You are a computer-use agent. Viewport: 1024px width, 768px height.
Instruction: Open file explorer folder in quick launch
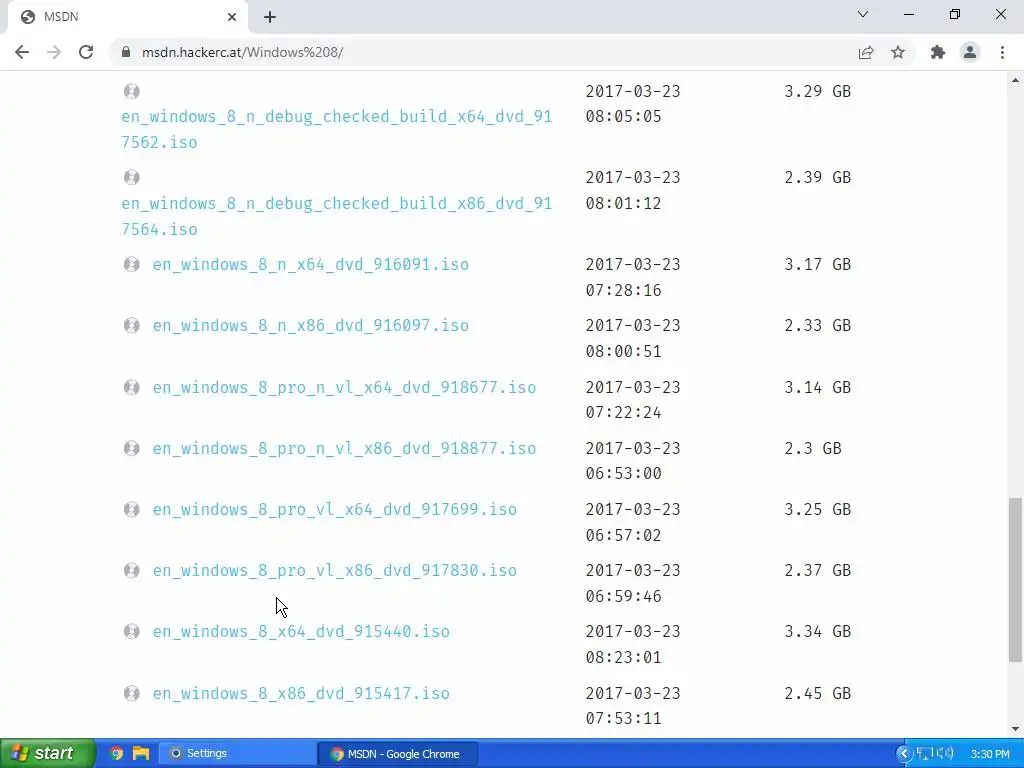point(140,754)
